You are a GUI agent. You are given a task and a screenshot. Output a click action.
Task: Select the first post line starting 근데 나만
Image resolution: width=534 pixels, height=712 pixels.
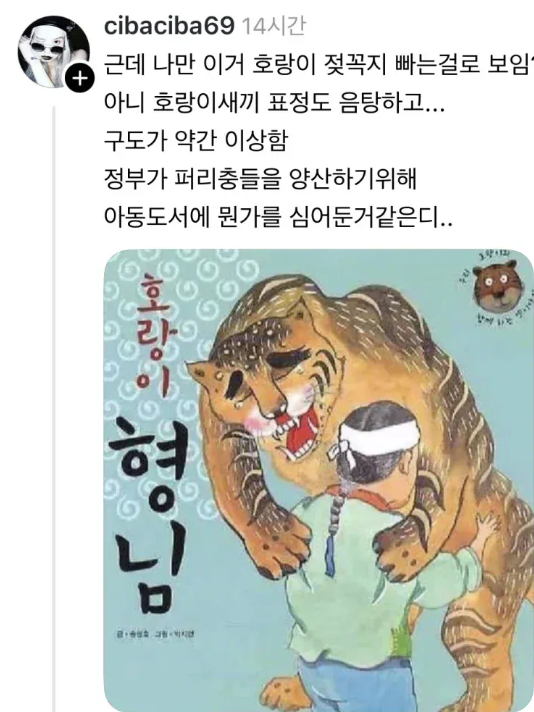coord(319,65)
